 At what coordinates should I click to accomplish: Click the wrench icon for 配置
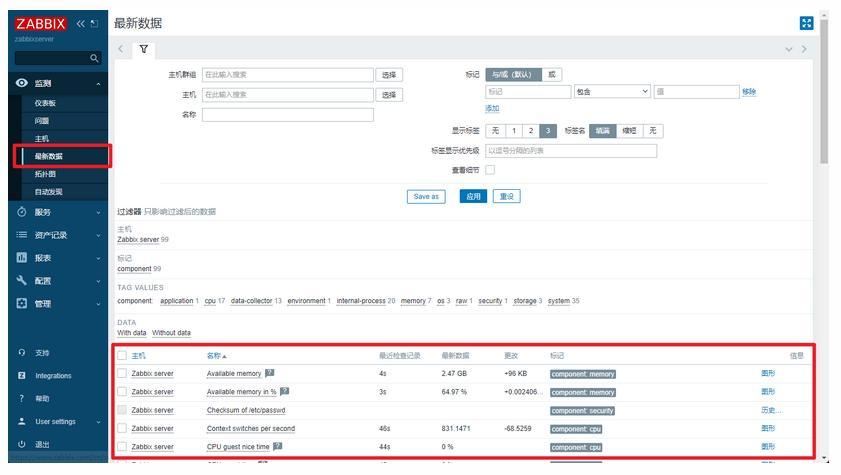(x=21, y=280)
